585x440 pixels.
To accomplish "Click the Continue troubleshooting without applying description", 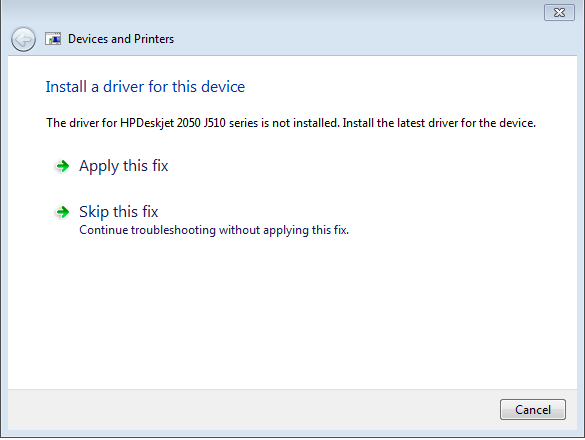I will click(214, 230).
